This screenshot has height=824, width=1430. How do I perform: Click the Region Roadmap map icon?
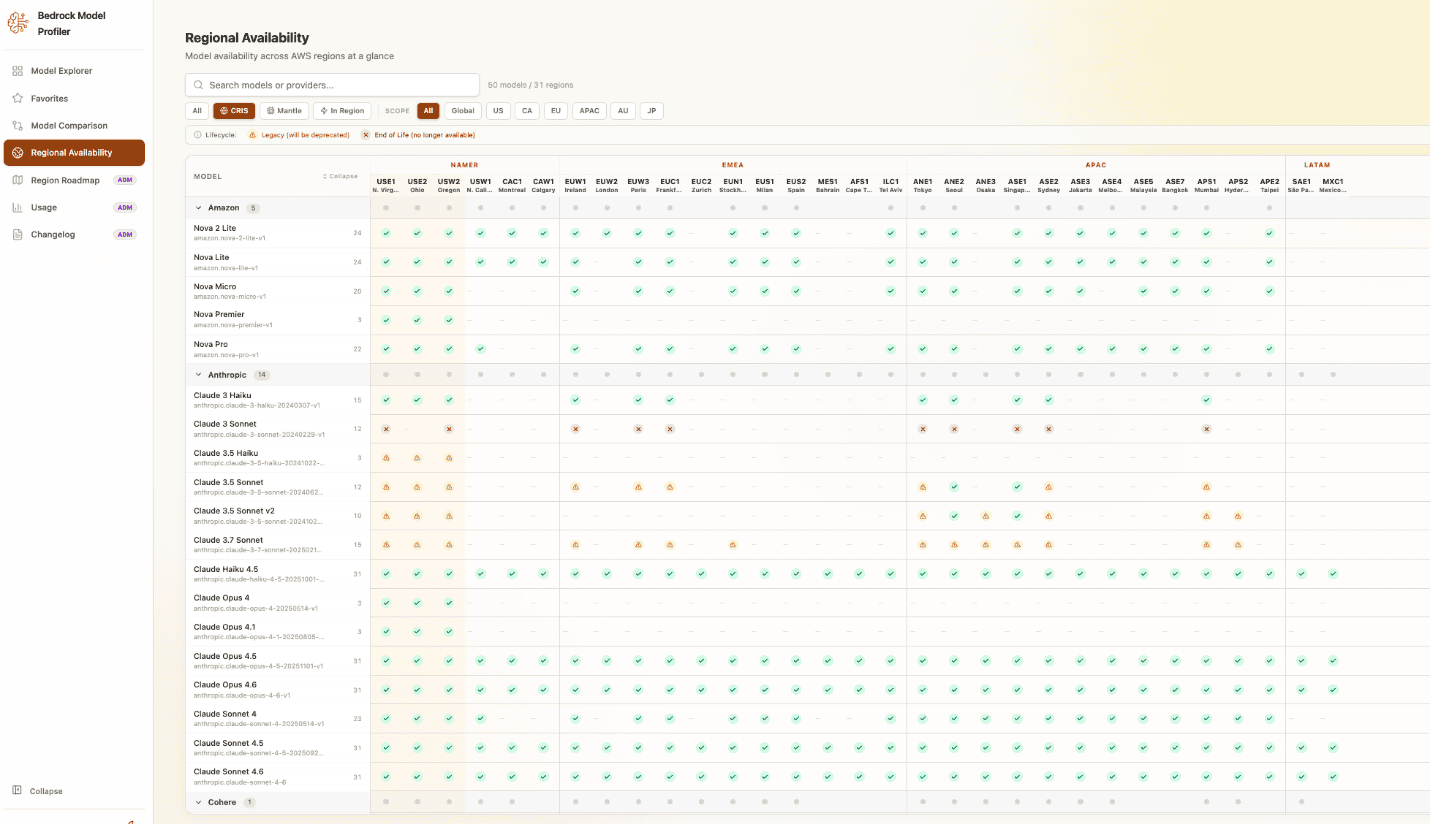(17, 180)
